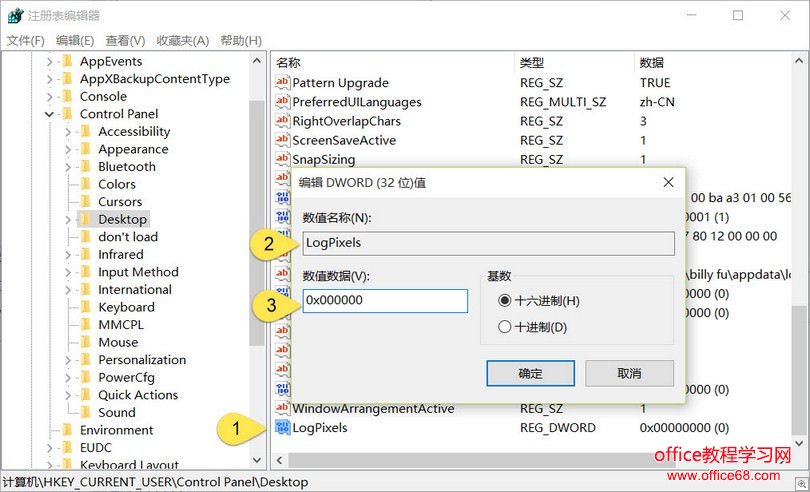The image size is (810, 492).
Task: Expand the Input Method tree node
Action: (x=68, y=273)
